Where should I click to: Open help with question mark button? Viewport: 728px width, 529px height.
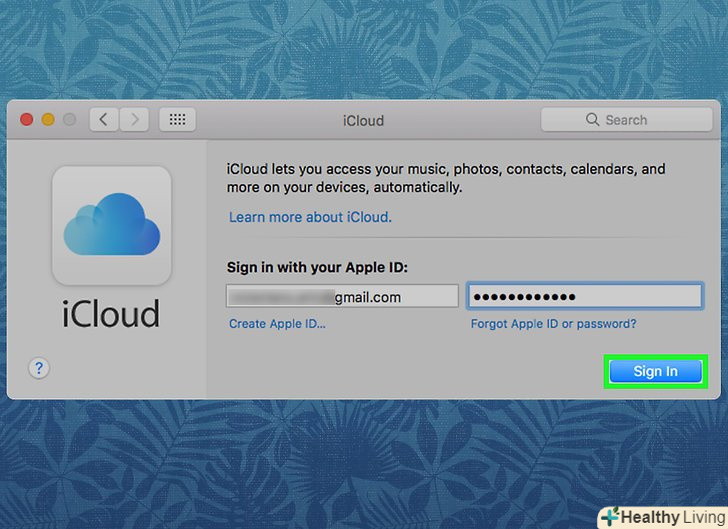coord(39,368)
